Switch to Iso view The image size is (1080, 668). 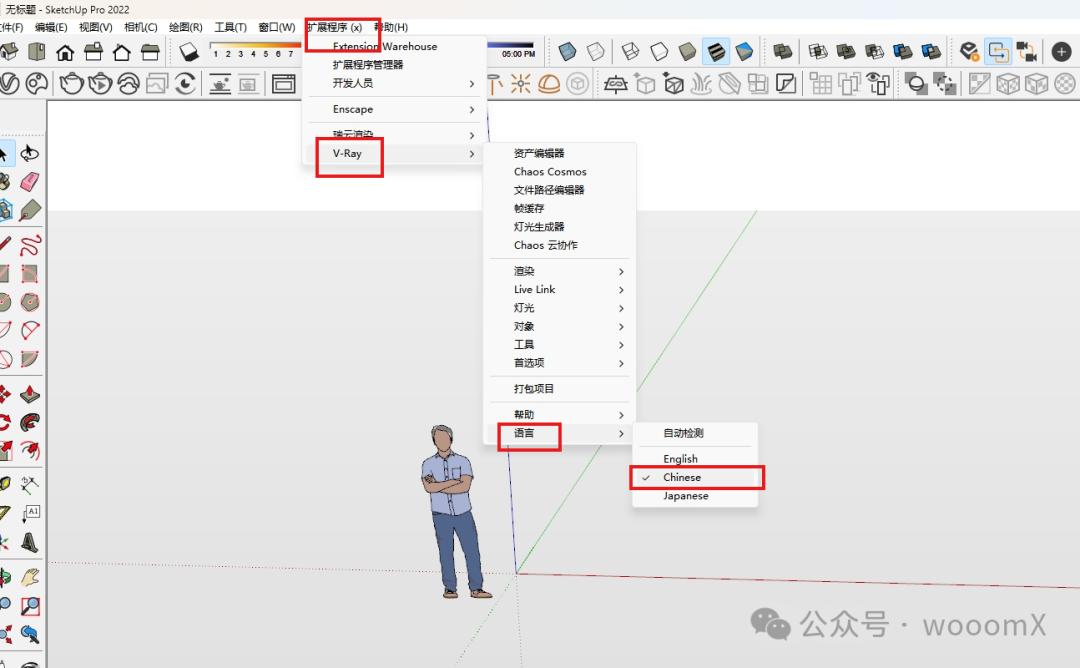[x=9, y=52]
